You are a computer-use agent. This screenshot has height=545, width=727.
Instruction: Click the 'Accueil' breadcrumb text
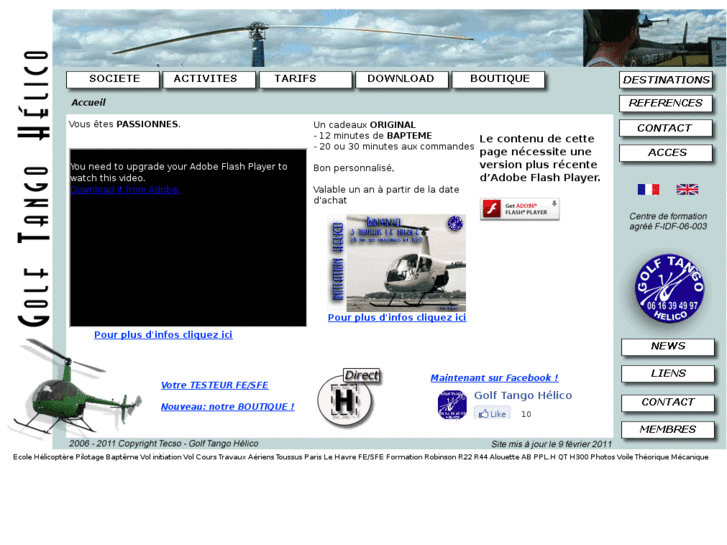[88, 103]
